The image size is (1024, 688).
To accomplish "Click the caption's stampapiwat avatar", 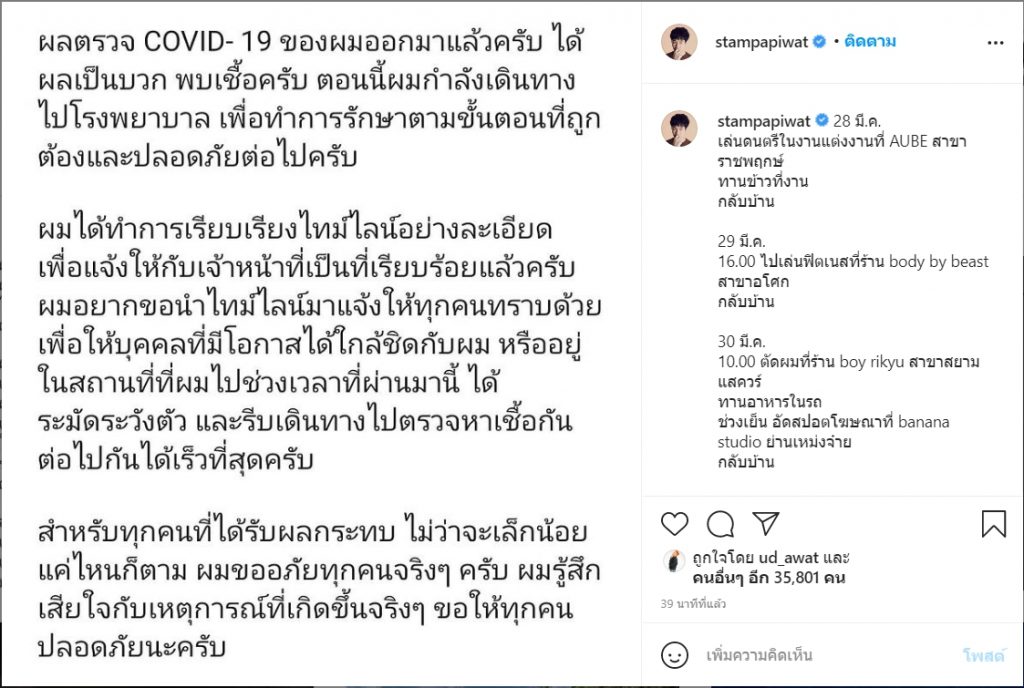I will (679, 128).
